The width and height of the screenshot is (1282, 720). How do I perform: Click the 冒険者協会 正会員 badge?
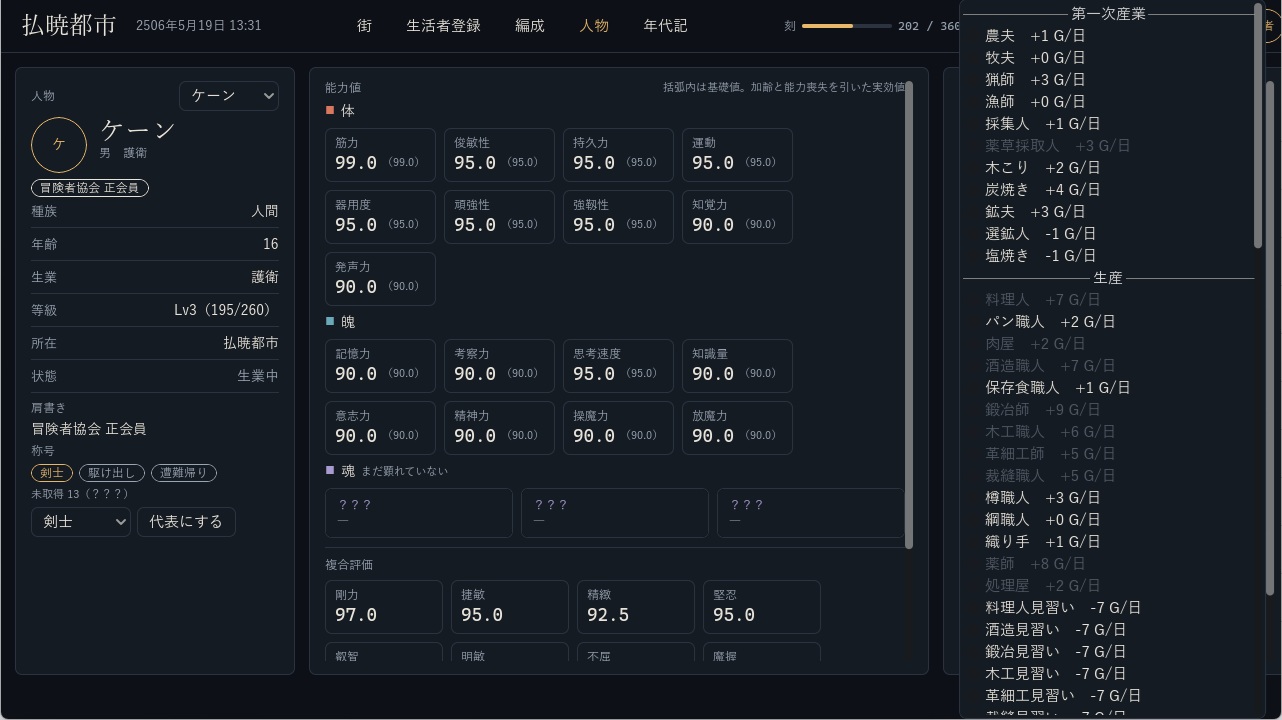[x=90, y=188]
